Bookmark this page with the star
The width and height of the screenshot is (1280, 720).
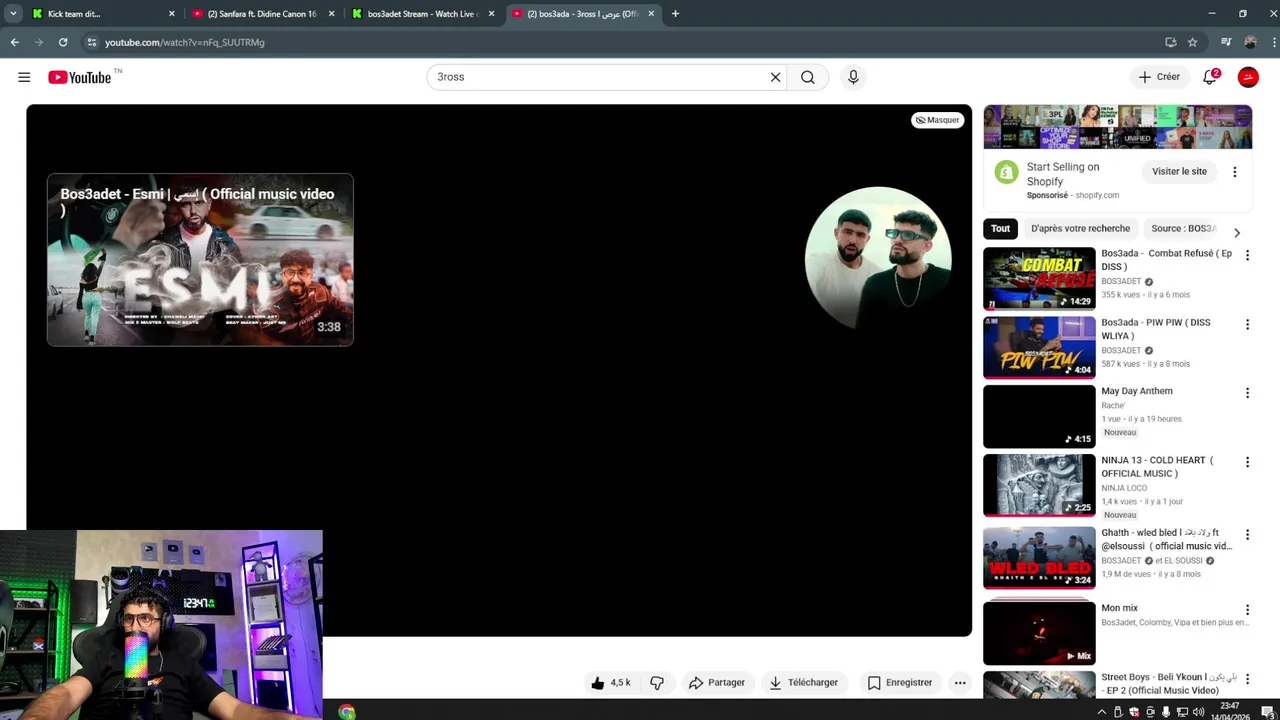point(1193,42)
